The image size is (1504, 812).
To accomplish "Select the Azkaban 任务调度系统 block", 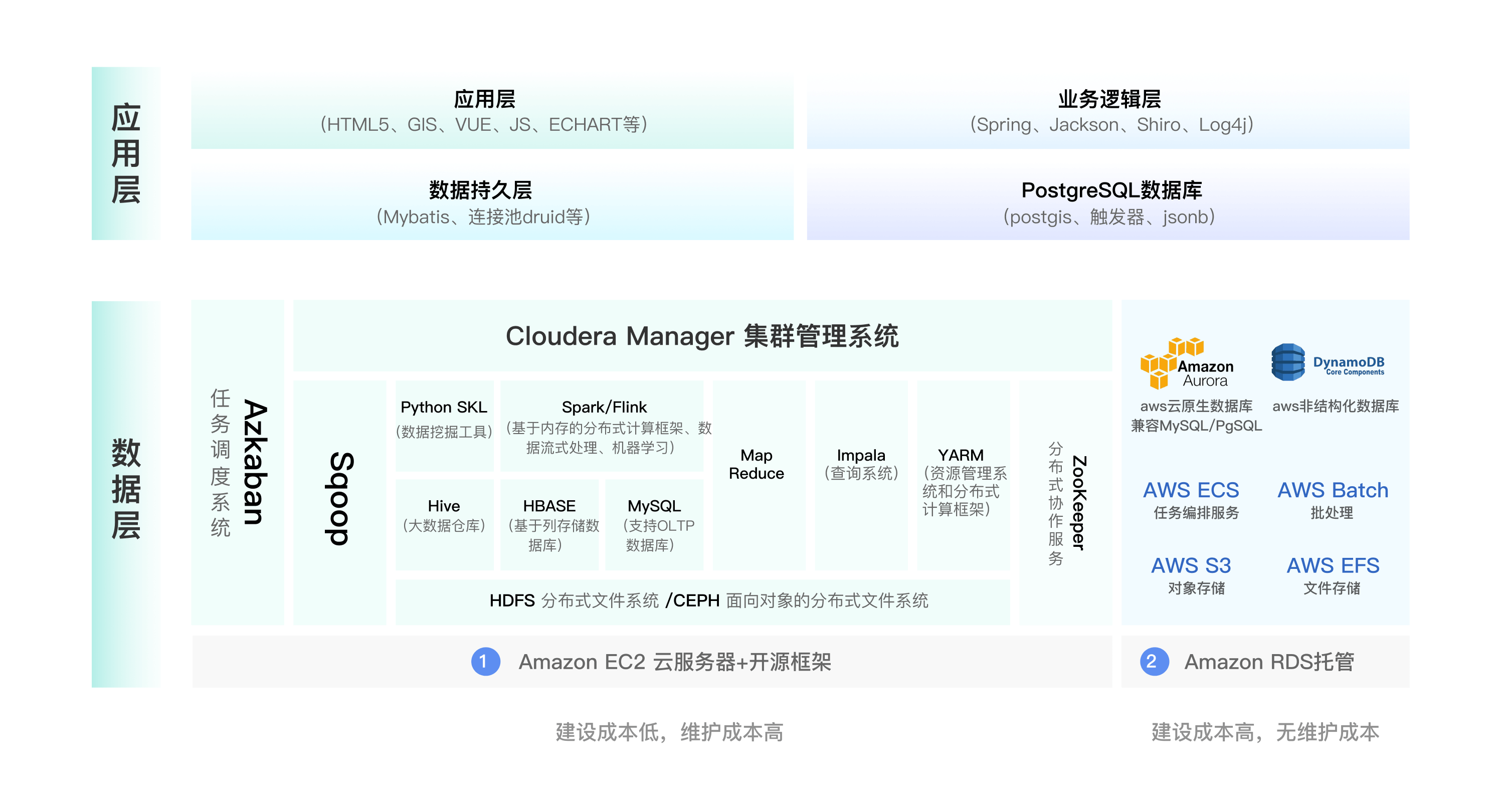I will (x=238, y=462).
